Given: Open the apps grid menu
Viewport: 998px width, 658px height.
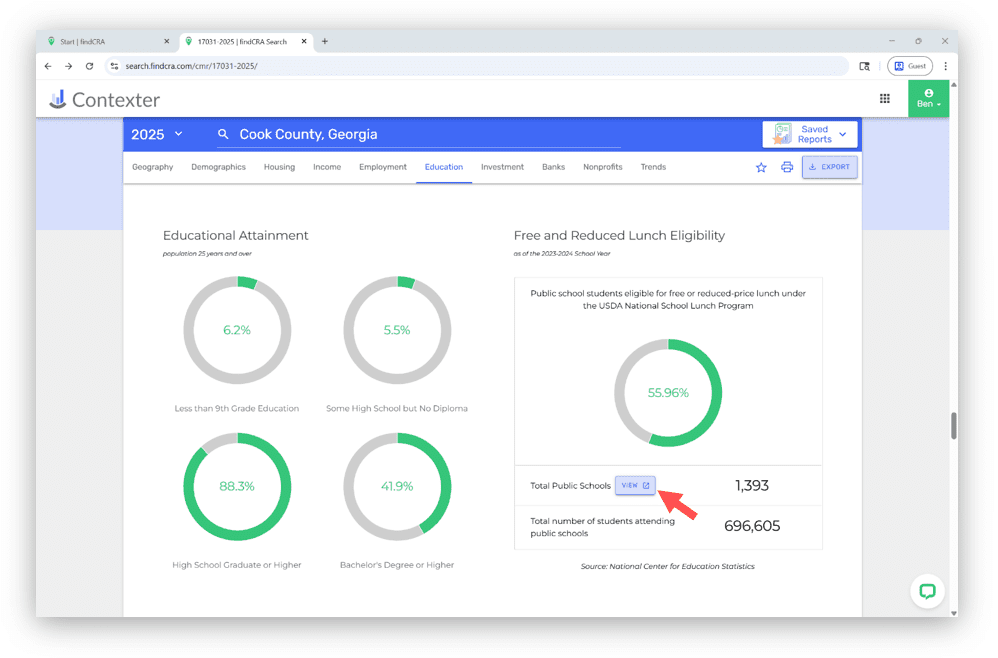Looking at the screenshot, I should (x=885, y=98).
